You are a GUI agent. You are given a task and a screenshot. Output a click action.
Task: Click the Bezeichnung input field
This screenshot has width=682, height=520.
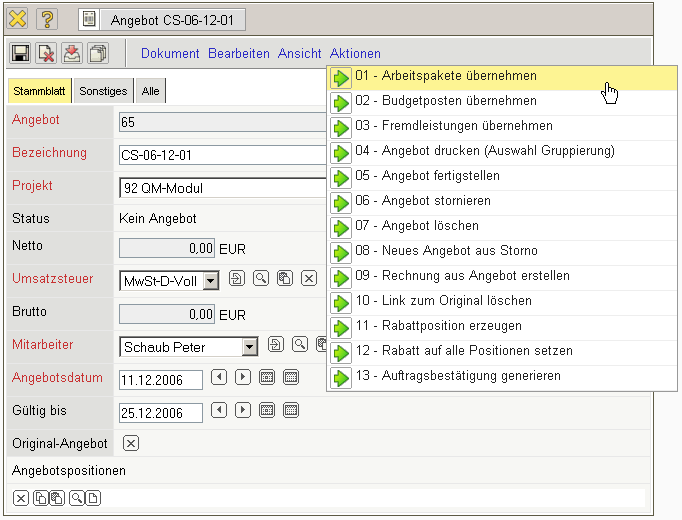tap(222, 155)
